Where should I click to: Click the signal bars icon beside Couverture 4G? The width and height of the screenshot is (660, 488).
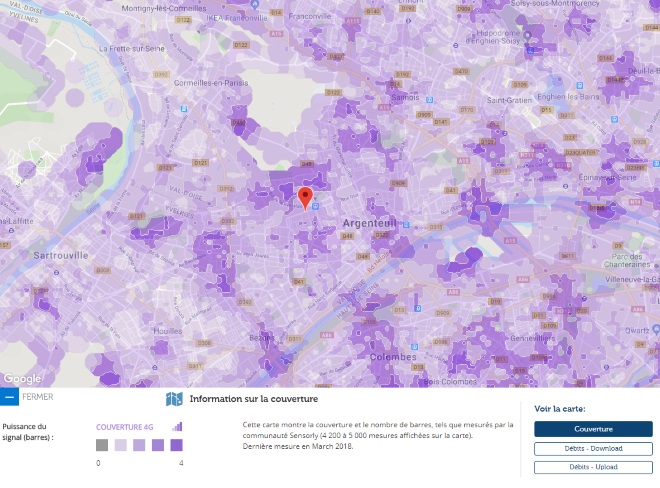(x=177, y=427)
